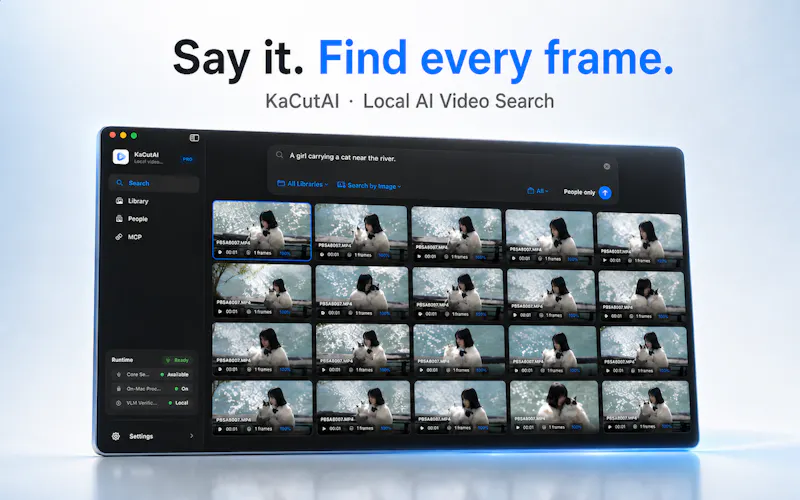This screenshot has height=500, width=800.
Task: Collapse the sidebar with the panel toggle icon
Action: [194, 138]
